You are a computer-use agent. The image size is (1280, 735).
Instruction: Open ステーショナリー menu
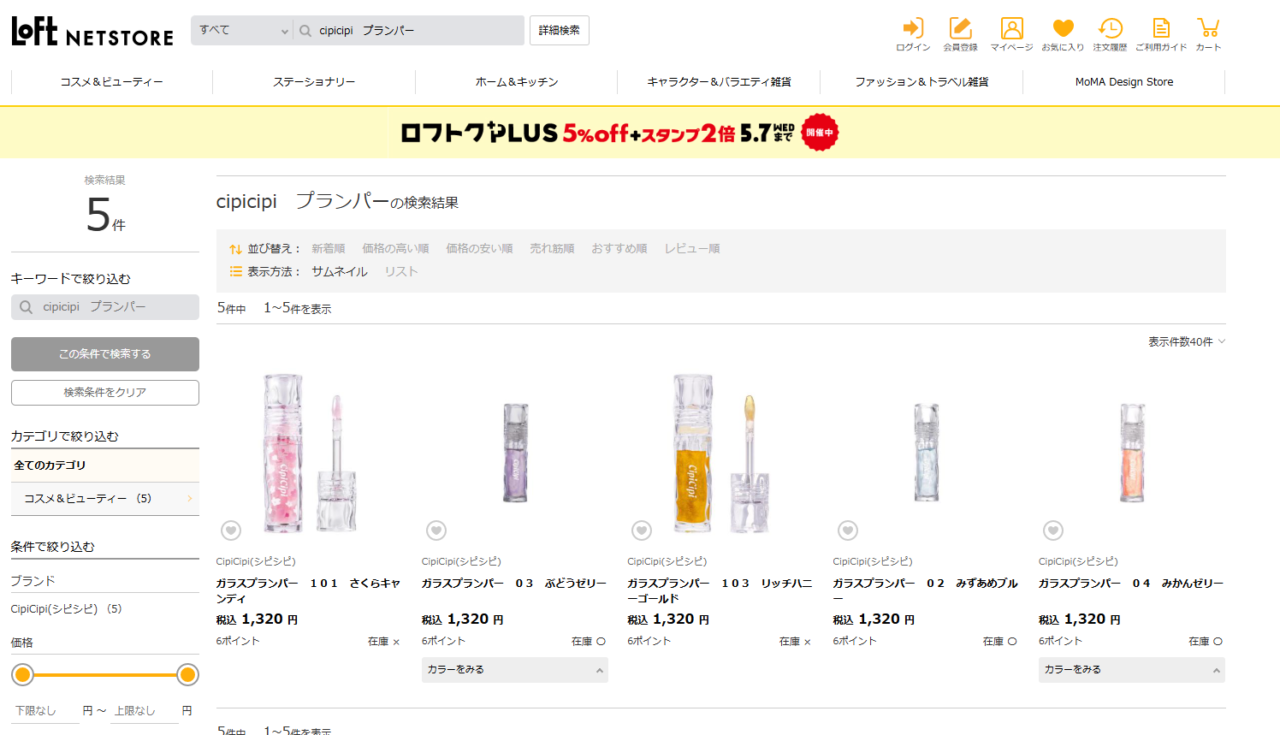point(314,82)
